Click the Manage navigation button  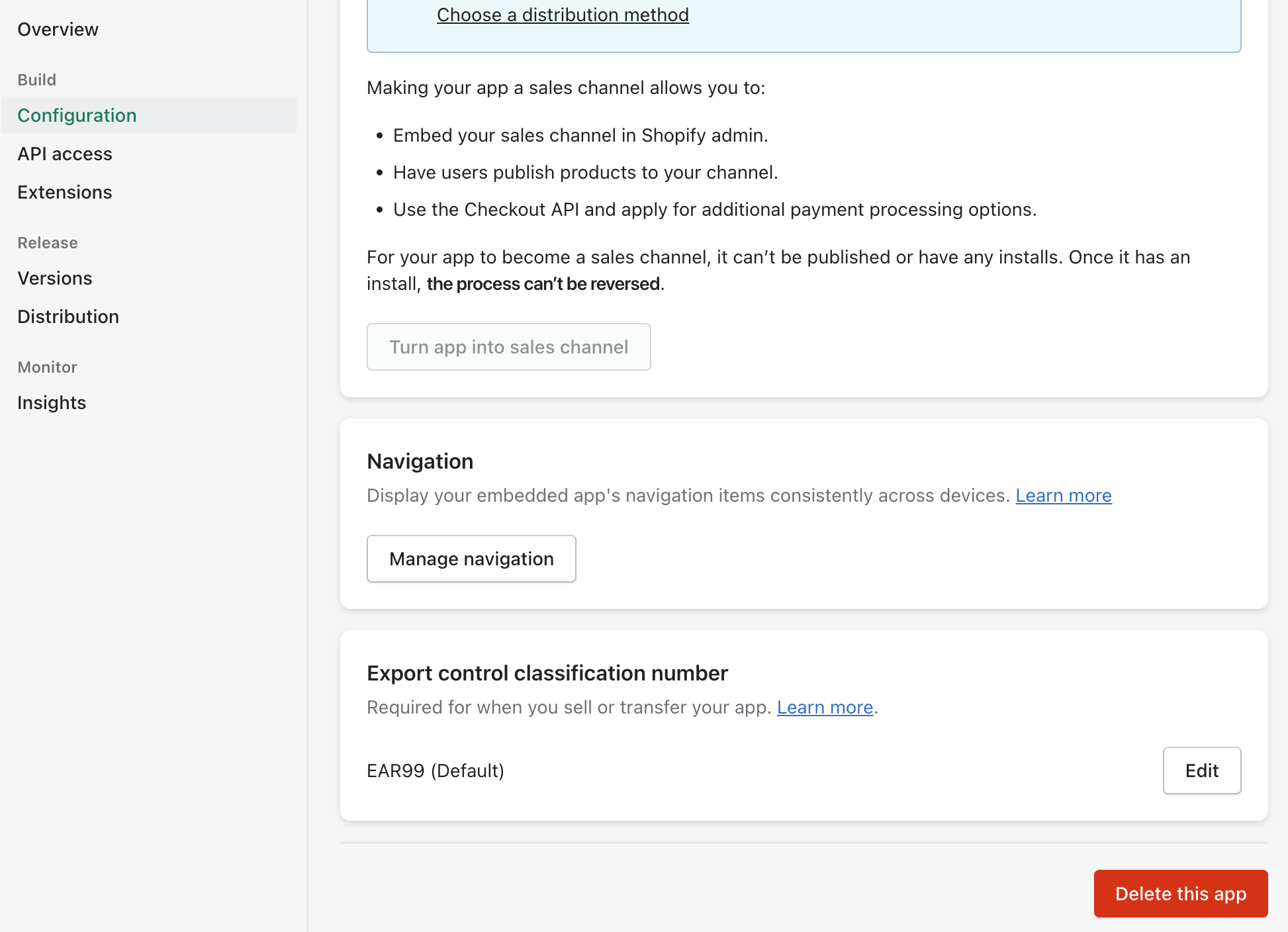tap(471, 559)
